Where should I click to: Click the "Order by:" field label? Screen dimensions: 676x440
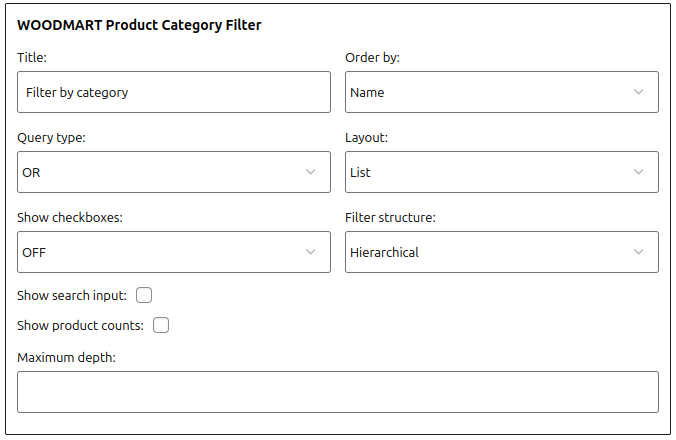372,57
